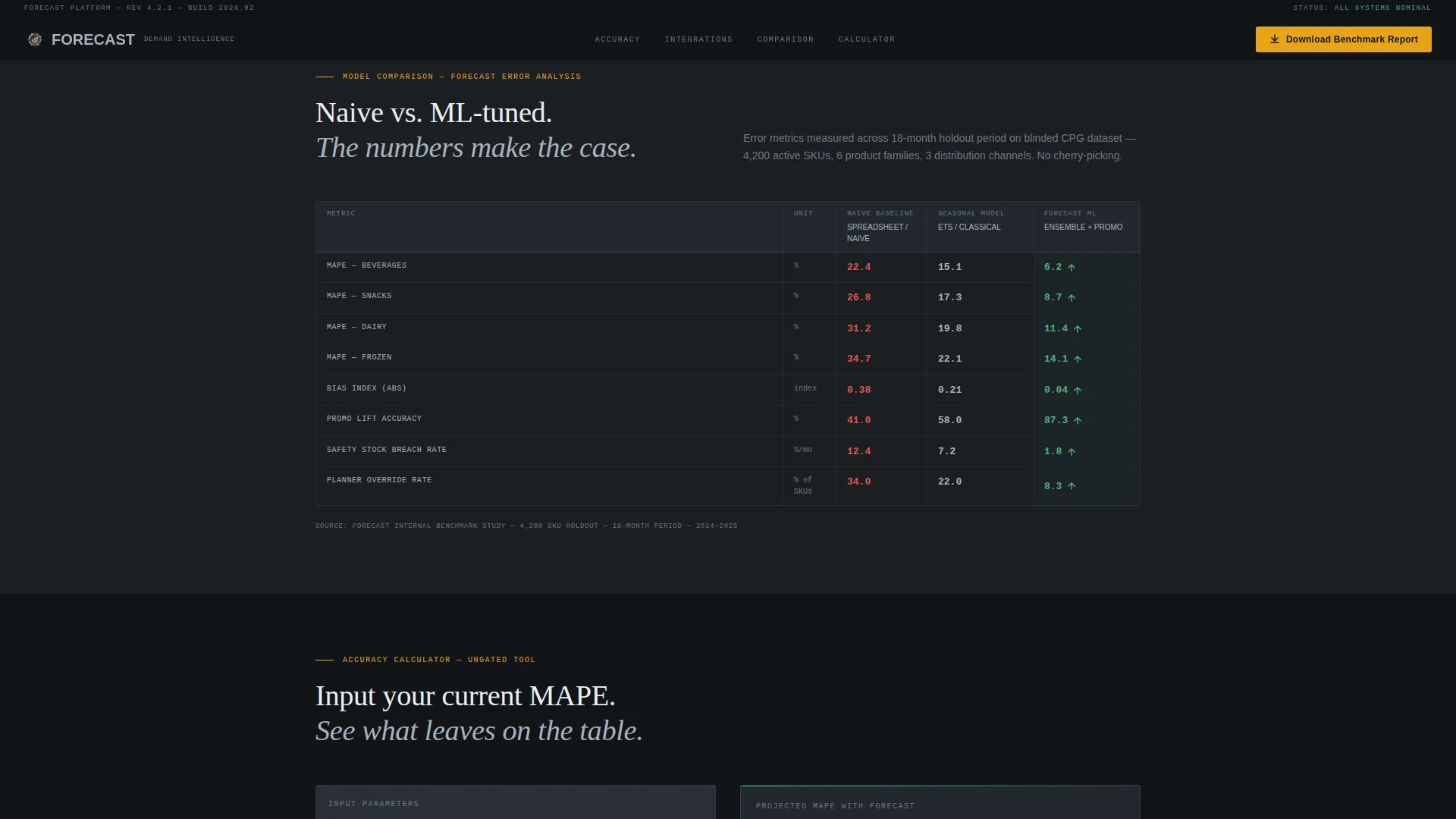Viewport: 1456px width, 819px height.
Task: Click the green arrow beside 0.04 bias index
Action: coord(1078,391)
